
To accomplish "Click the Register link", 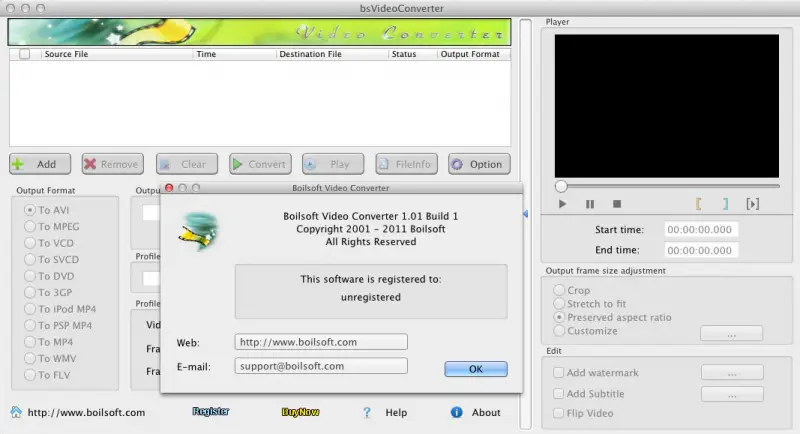I will coord(211,412).
